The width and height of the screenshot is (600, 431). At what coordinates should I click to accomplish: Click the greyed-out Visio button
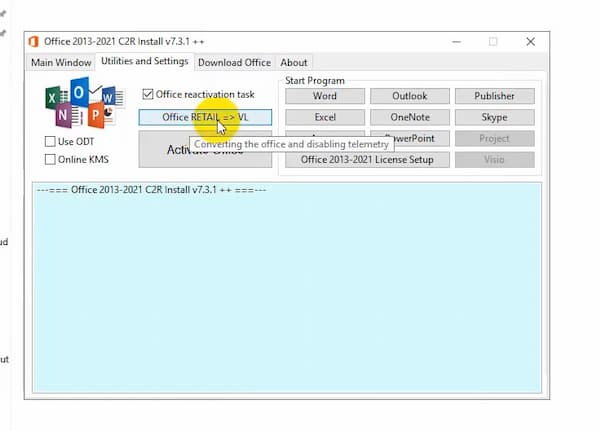click(x=495, y=160)
